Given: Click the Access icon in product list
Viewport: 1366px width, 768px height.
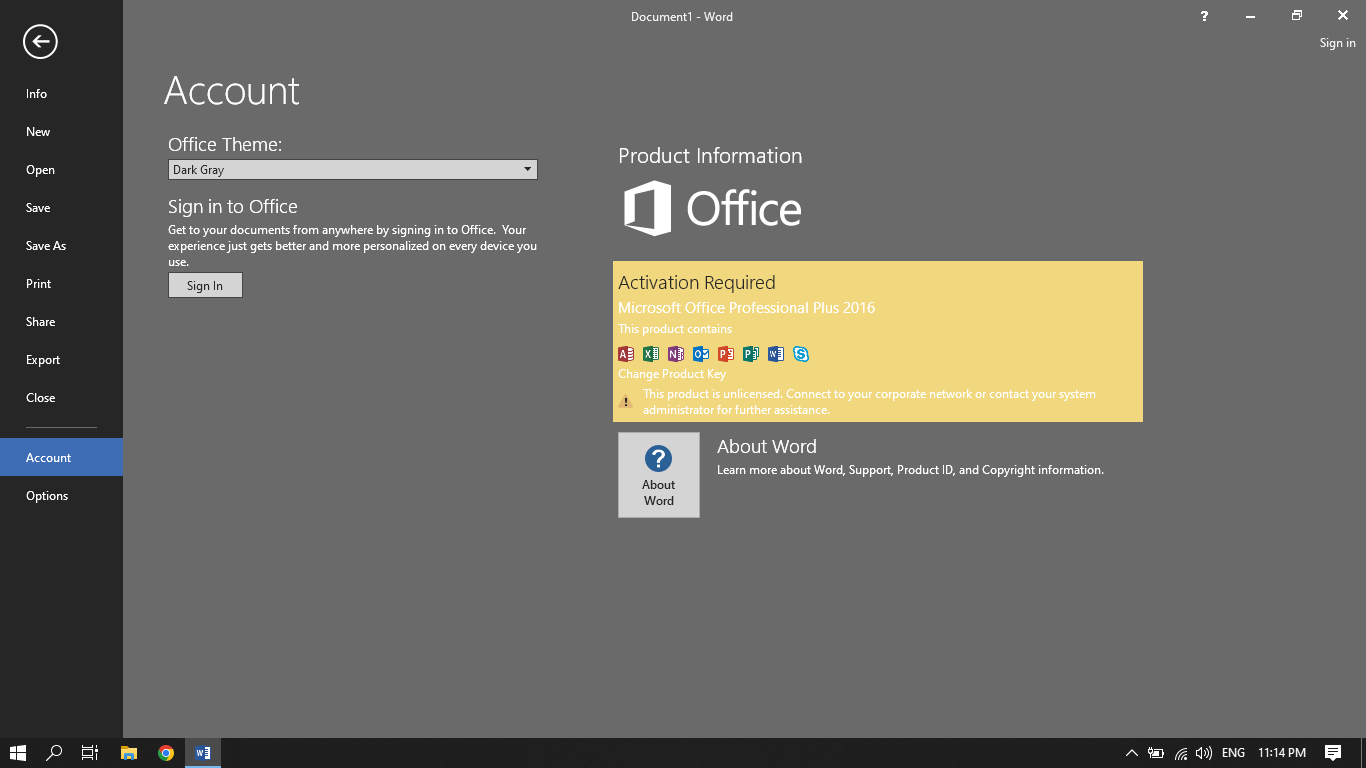Looking at the screenshot, I should pos(626,354).
